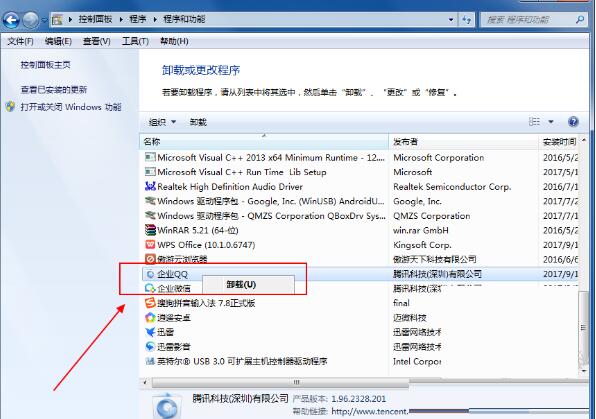Open the 组织 dropdown

[x=162, y=122]
